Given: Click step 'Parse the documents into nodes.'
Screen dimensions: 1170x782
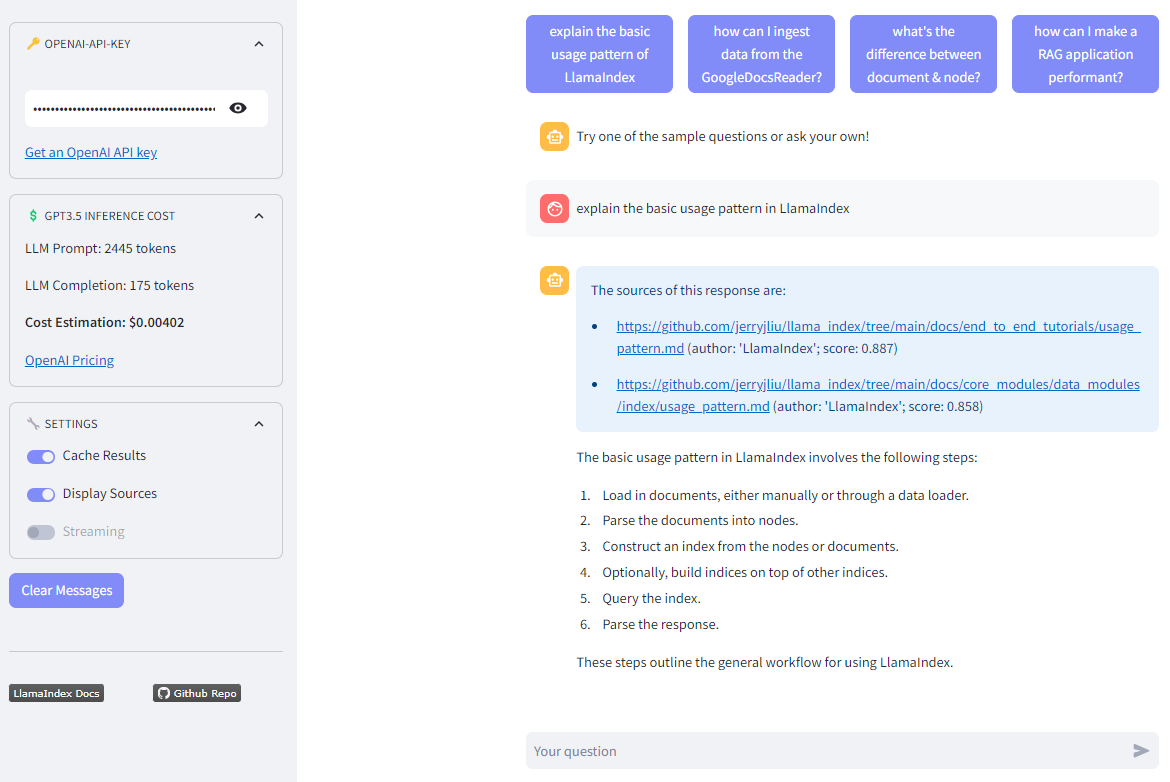Looking at the screenshot, I should 700,521.
